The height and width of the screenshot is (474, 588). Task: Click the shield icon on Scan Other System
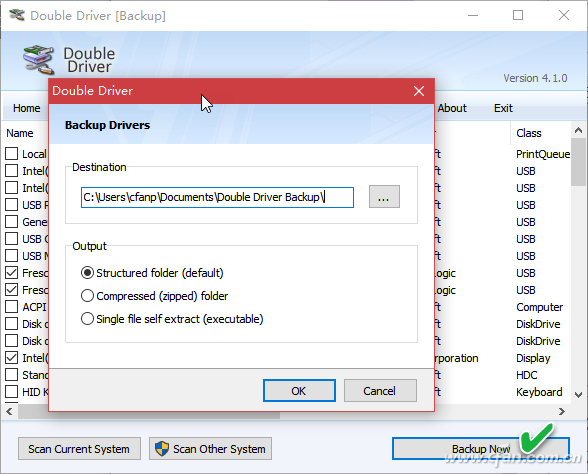pos(162,448)
